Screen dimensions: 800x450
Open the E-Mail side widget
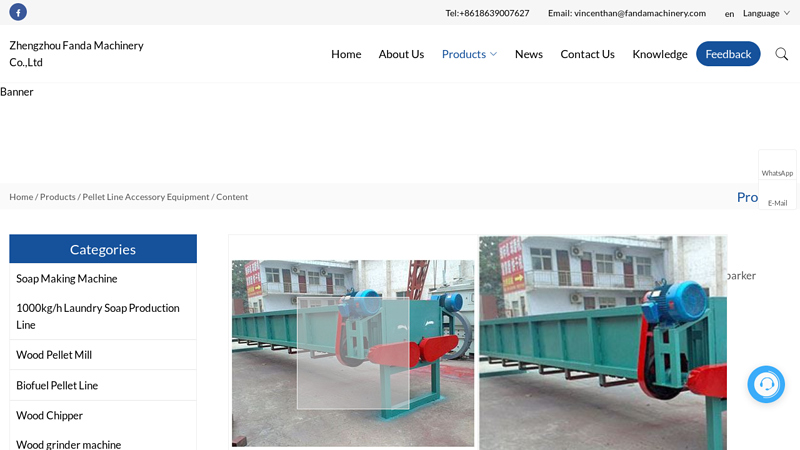[x=777, y=195]
